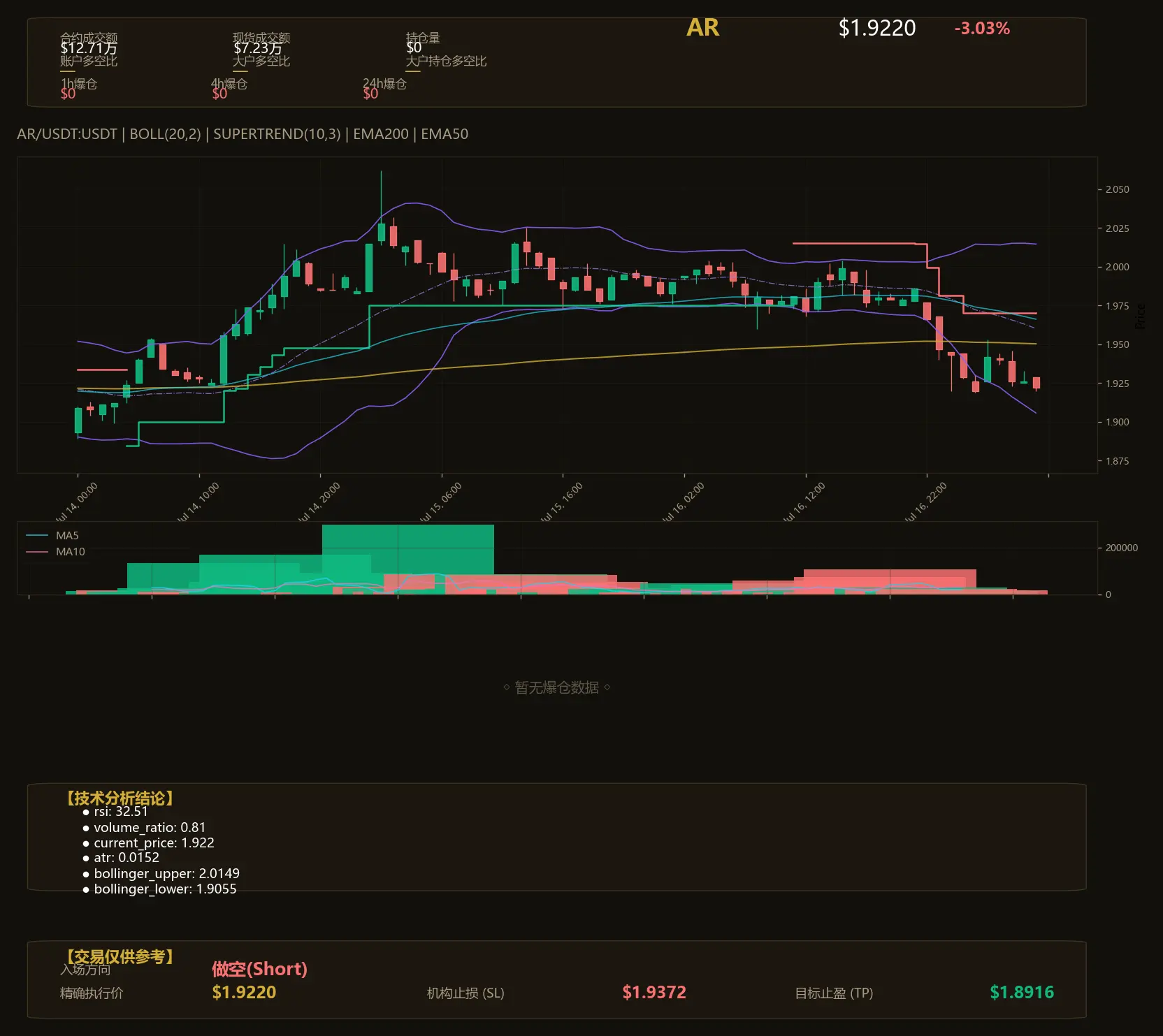This screenshot has height=1036, width=1163.
Task: Select the $12.71万 futures volume value
Action: tap(89, 48)
